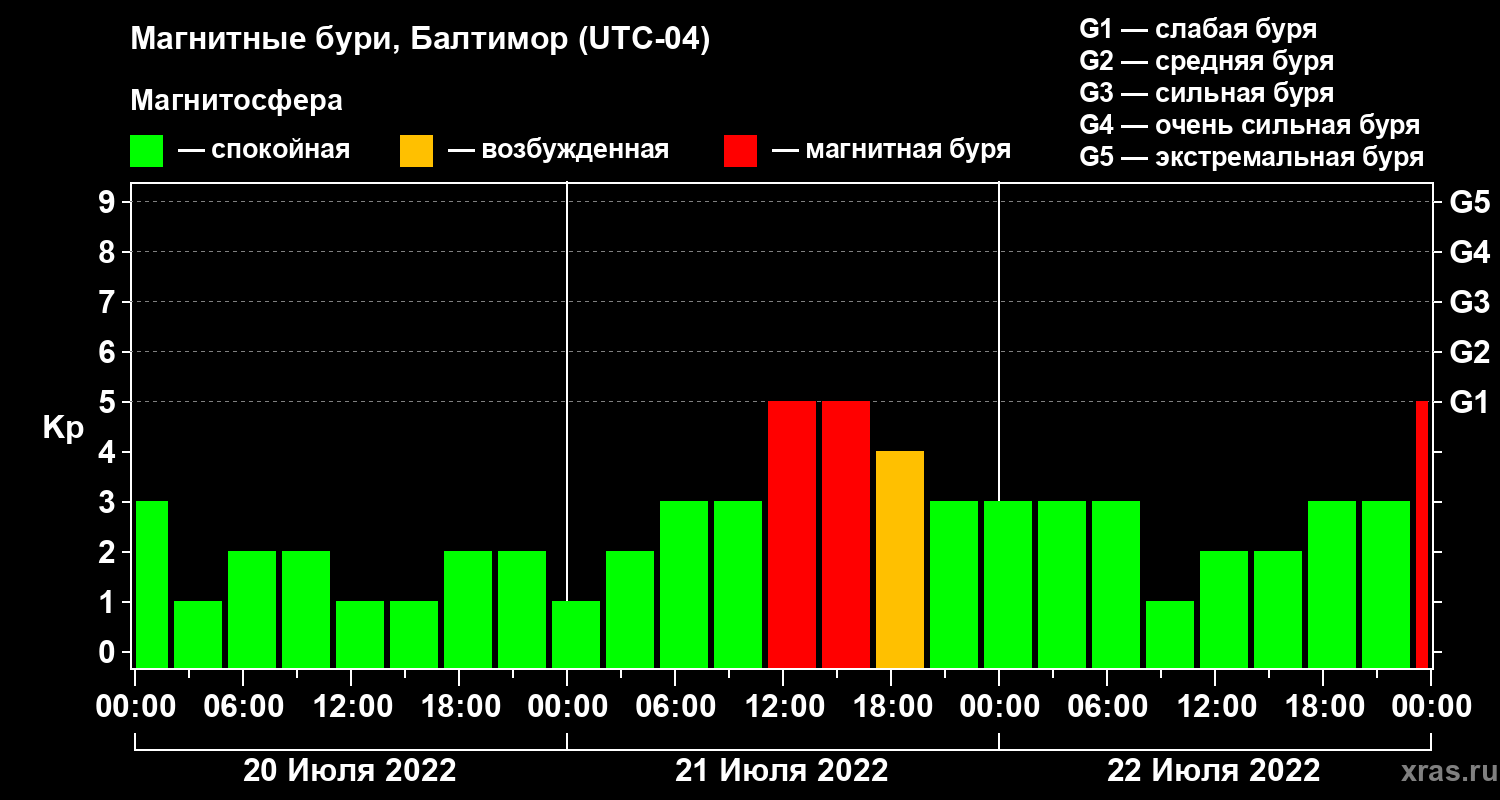Select the first green Kp 3 bar on 20 July
Screen dimensions: 1500x800
(x=152, y=585)
